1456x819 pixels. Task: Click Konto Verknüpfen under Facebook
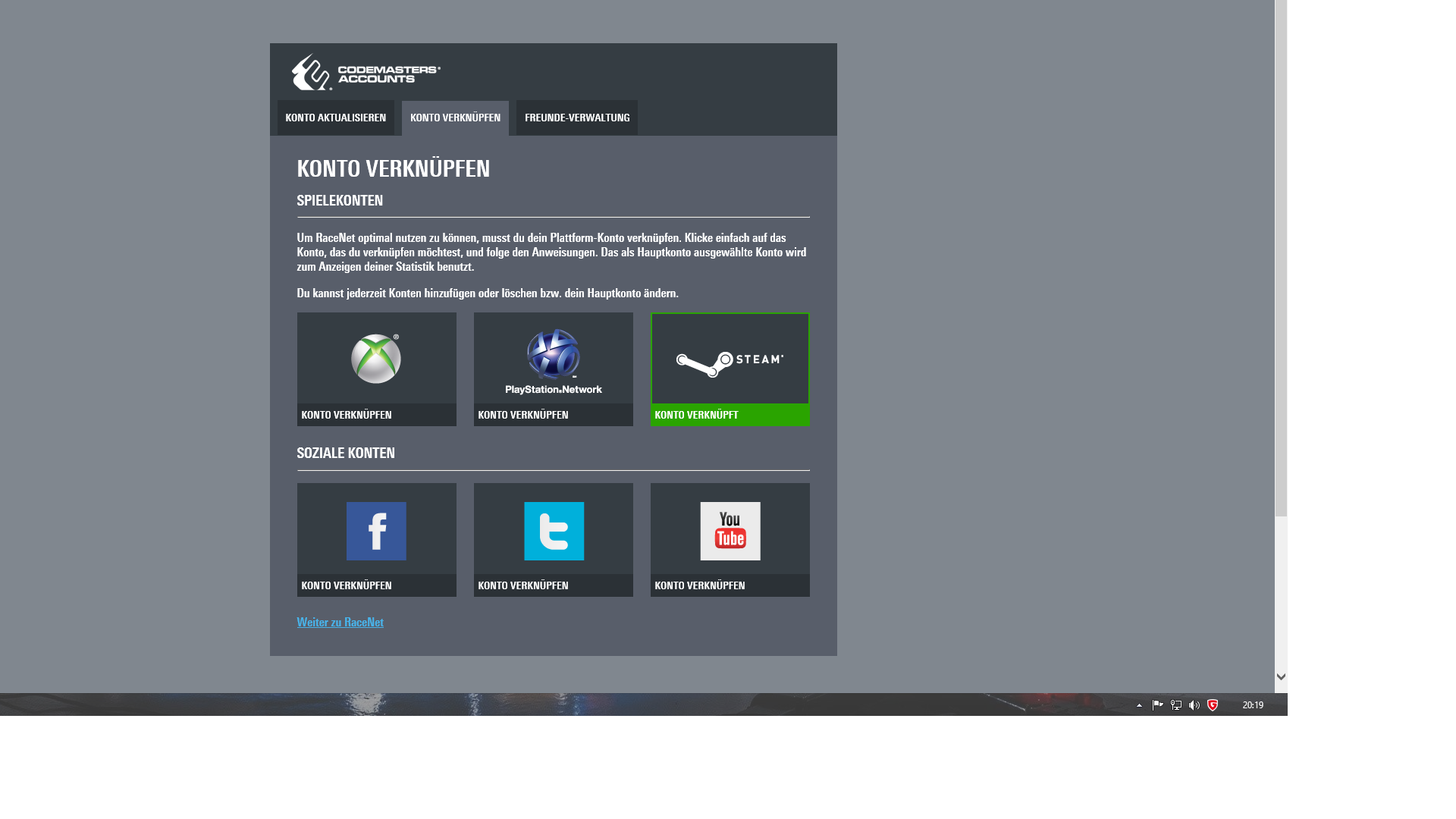pyautogui.click(x=377, y=585)
